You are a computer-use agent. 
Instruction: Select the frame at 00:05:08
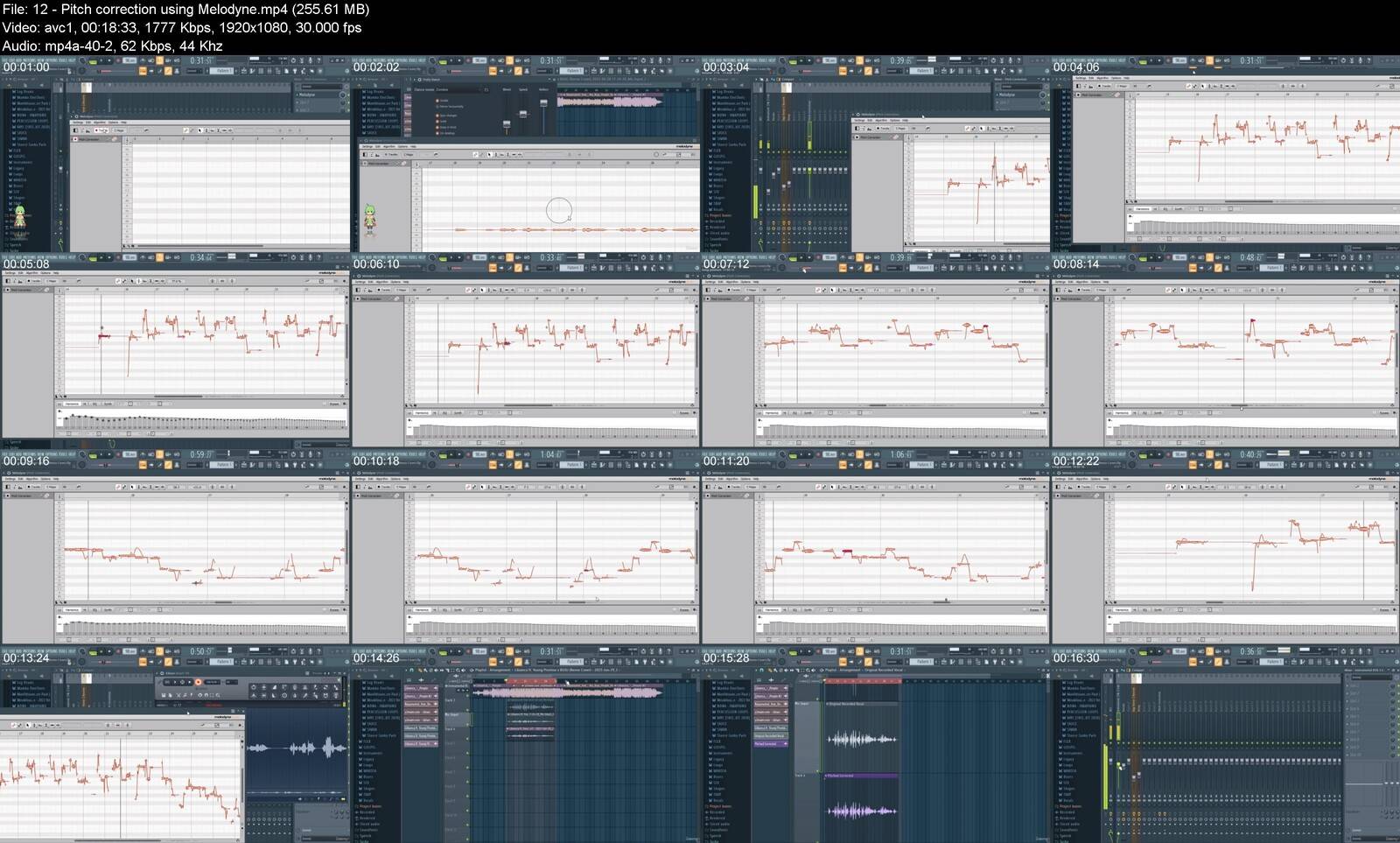pos(175,351)
